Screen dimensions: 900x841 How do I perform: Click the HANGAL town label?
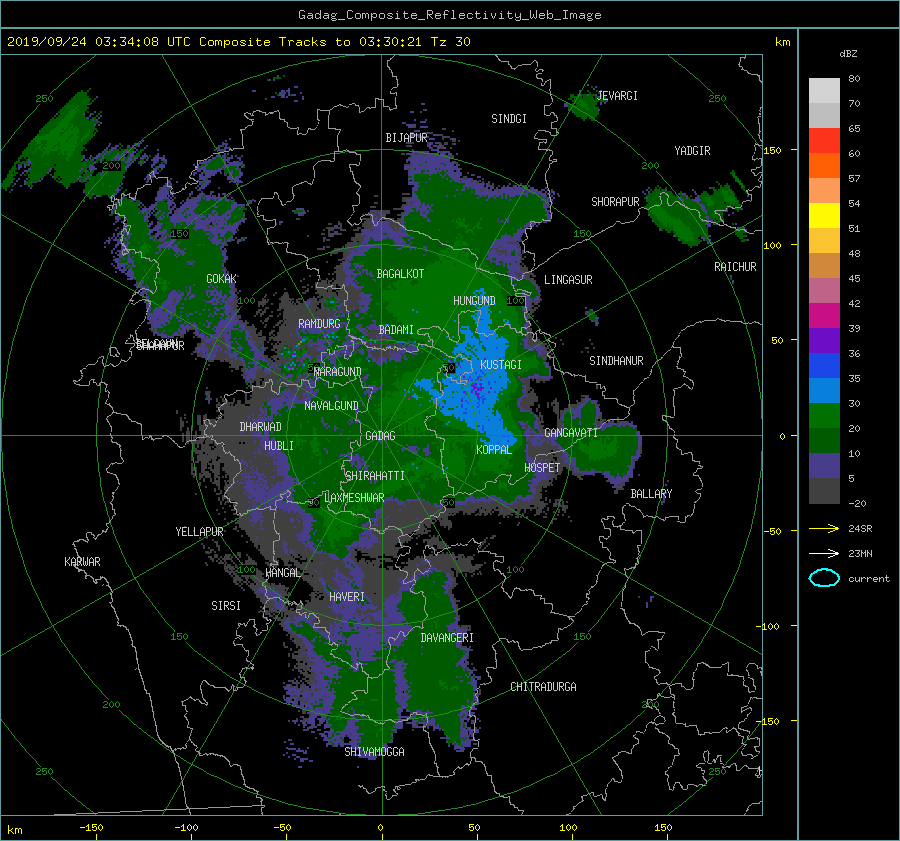(x=282, y=573)
